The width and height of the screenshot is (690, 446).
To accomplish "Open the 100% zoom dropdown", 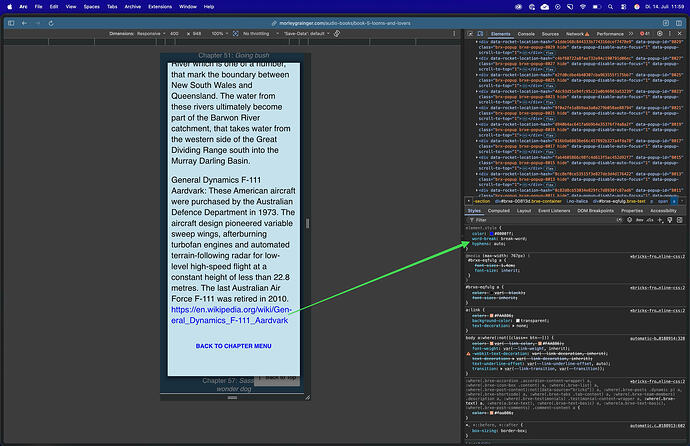I will click(220, 33).
